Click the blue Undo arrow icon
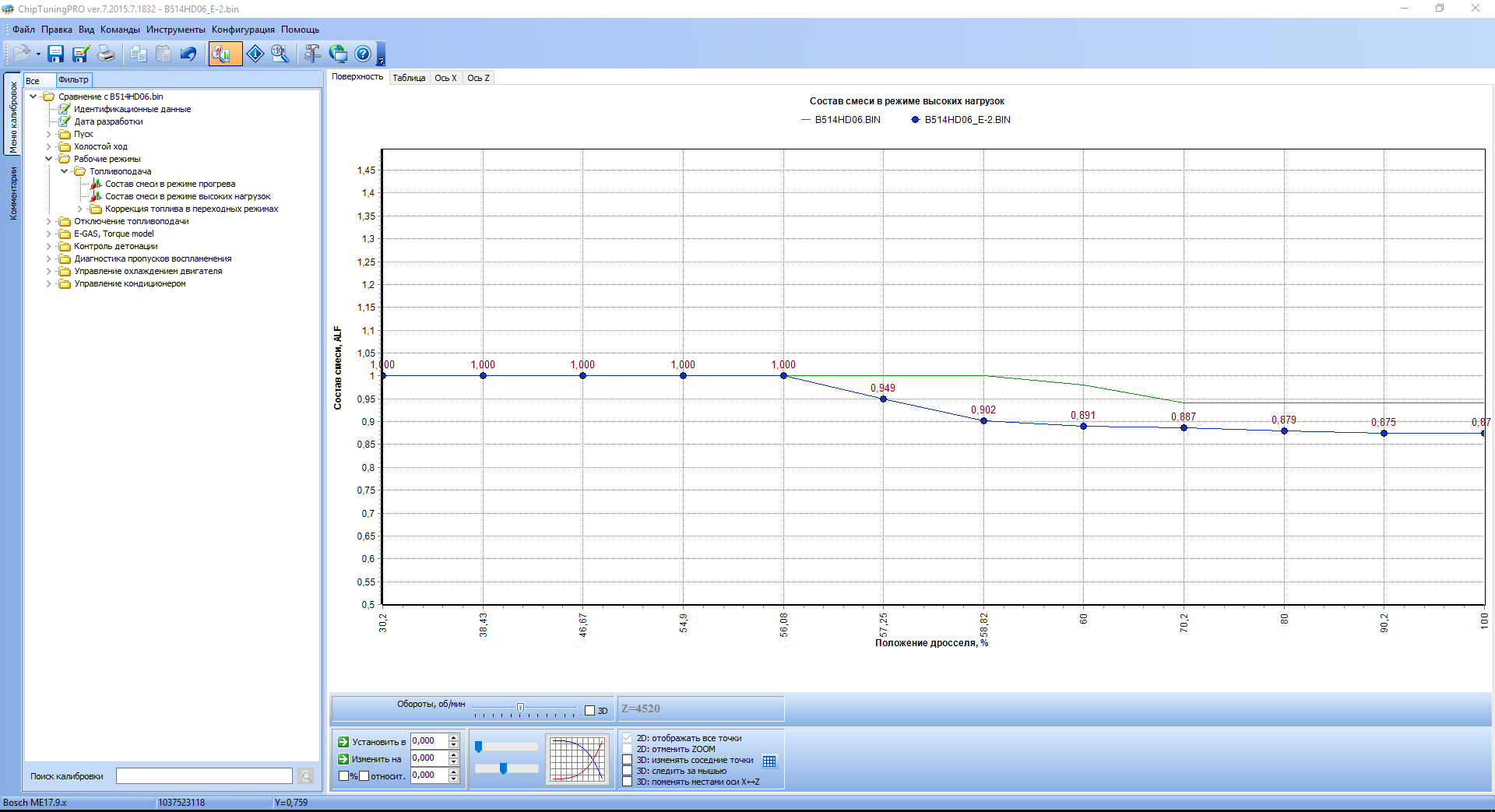The image size is (1495, 812). click(188, 54)
